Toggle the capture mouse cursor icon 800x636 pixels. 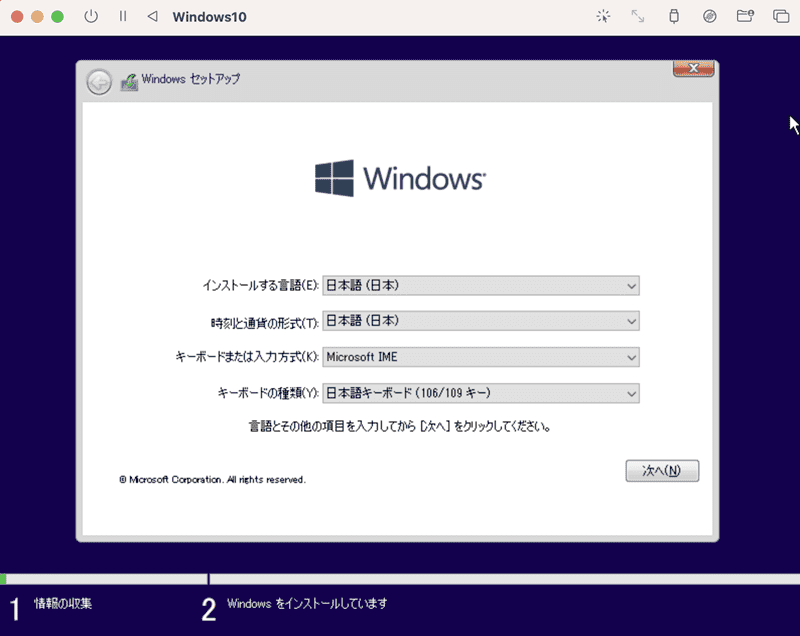pos(603,16)
